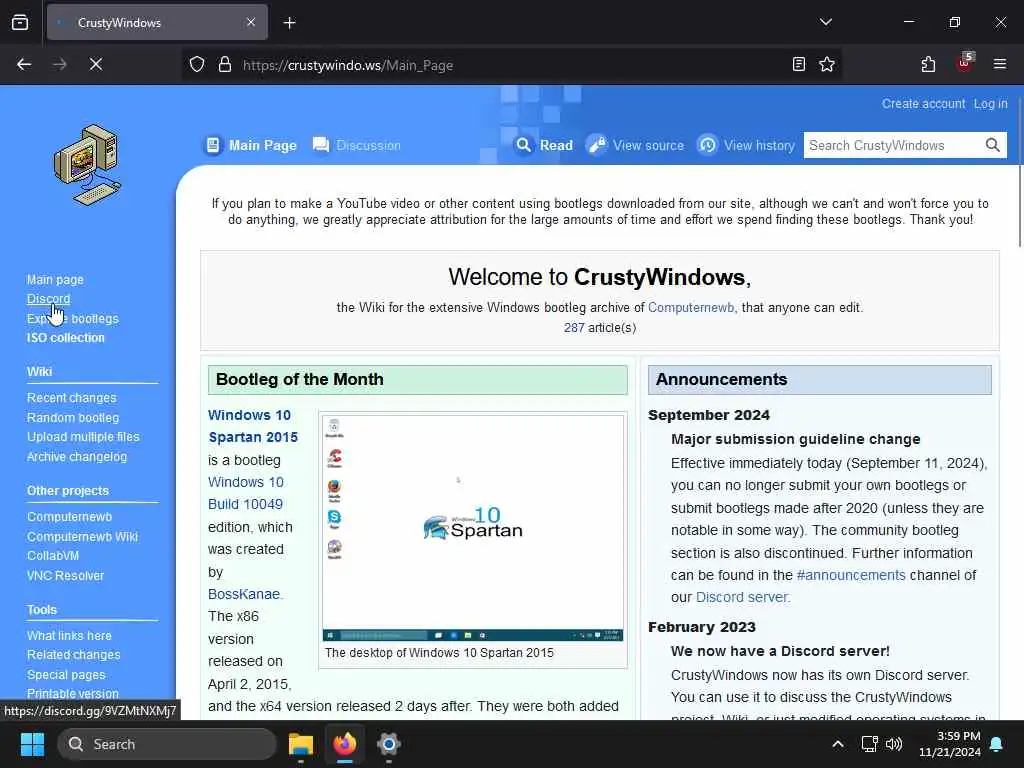The image size is (1024, 768).
Task: Open the Discord sidebar link
Action: (x=48, y=298)
